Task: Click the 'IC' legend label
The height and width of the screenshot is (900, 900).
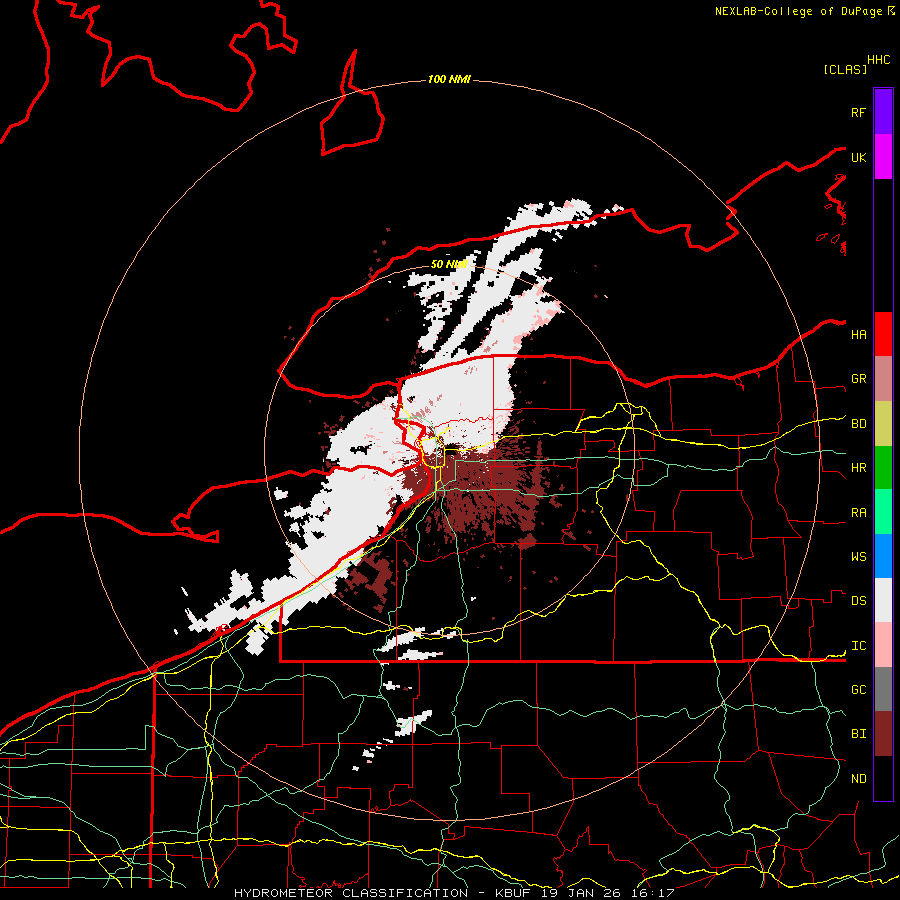Action: coord(859,646)
